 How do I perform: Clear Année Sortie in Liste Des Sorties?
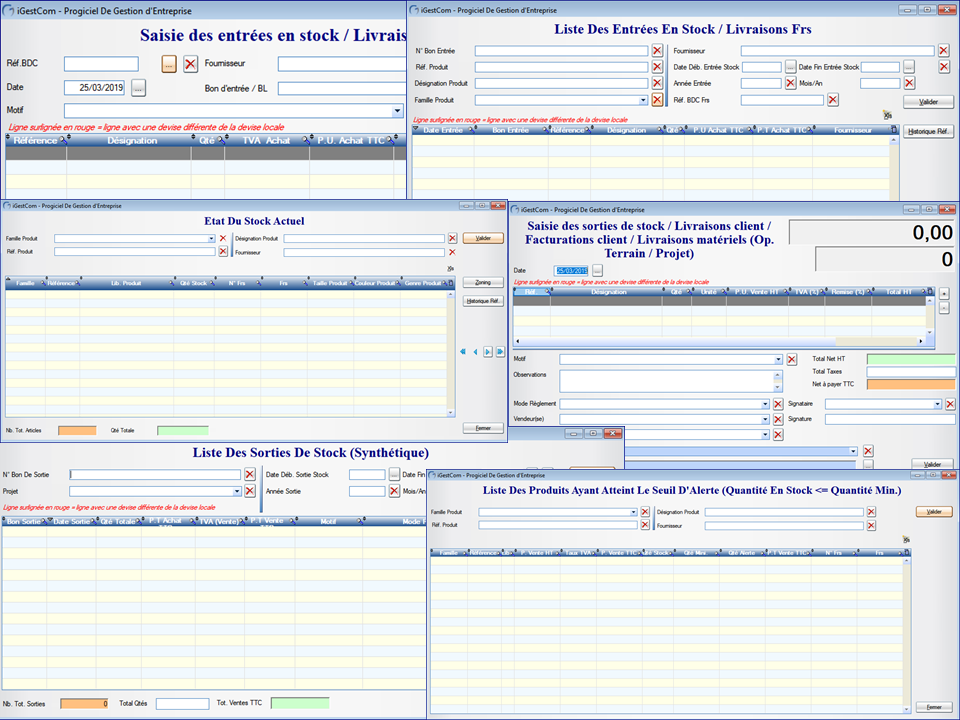(x=394, y=491)
